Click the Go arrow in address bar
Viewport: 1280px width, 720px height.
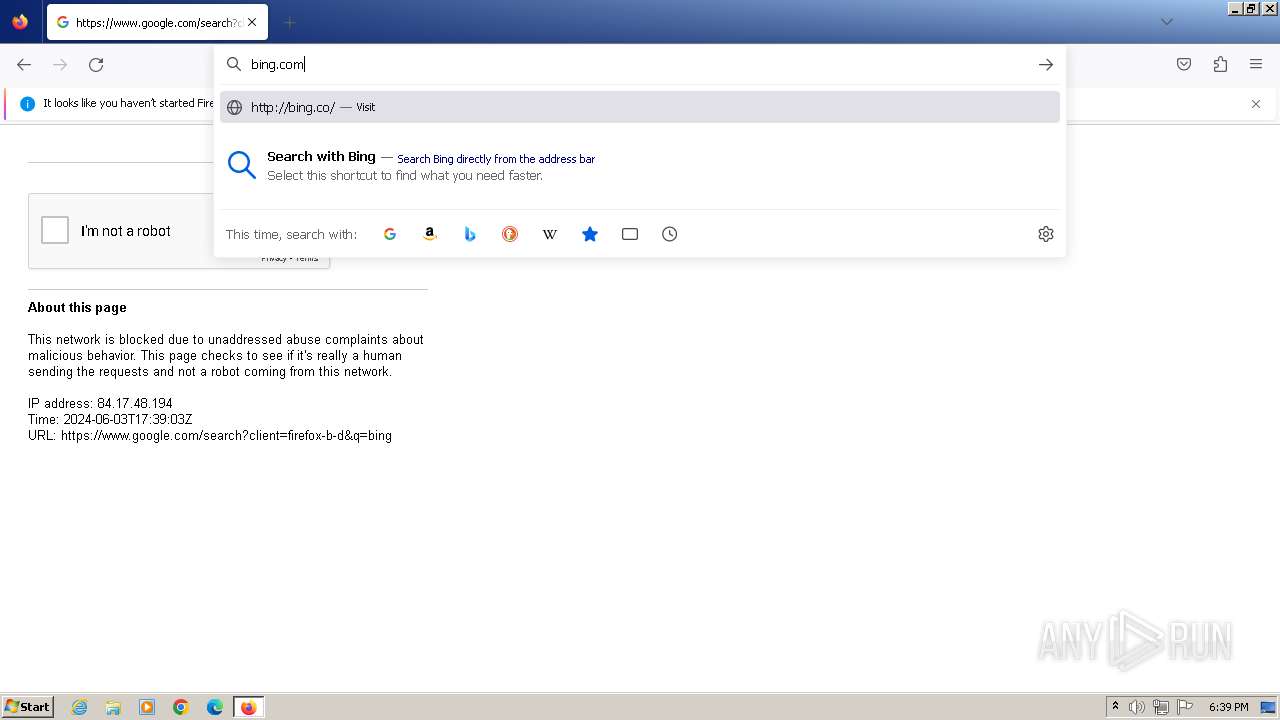1046,64
